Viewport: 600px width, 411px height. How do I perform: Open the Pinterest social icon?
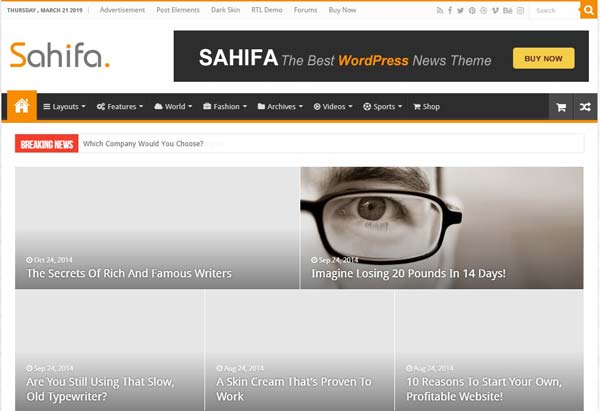point(472,10)
